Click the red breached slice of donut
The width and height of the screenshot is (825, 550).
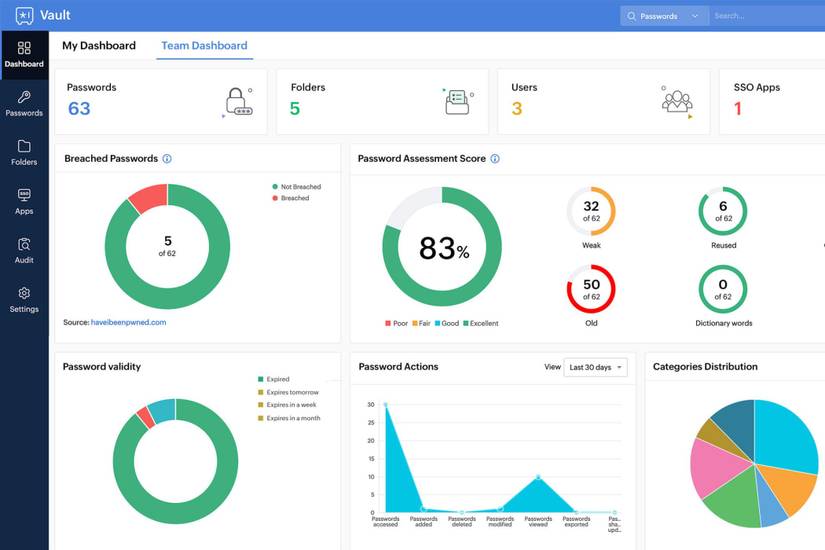pos(151,197)
